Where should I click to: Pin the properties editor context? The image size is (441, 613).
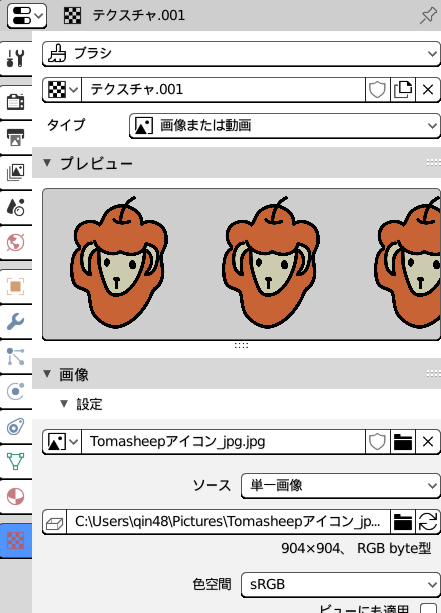428,16
